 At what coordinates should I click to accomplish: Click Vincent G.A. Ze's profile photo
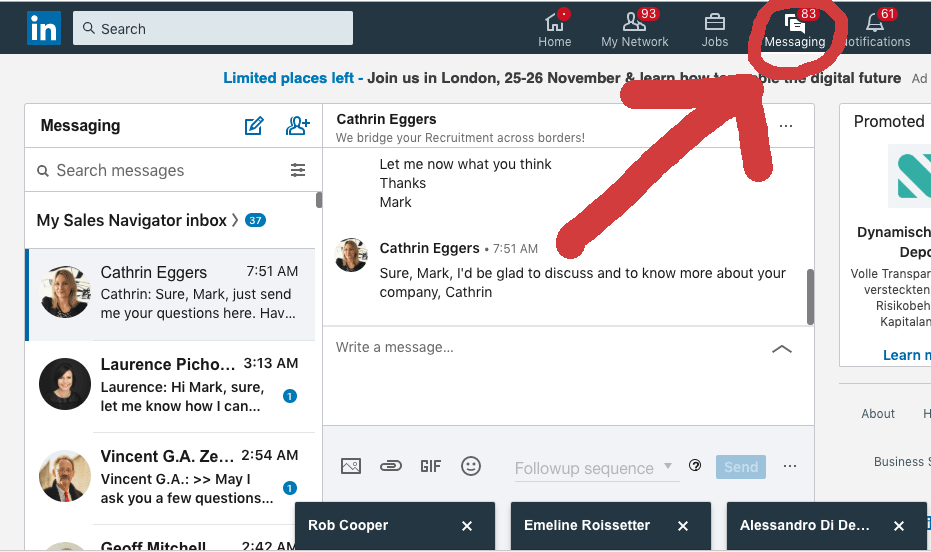tap(65, 476)
